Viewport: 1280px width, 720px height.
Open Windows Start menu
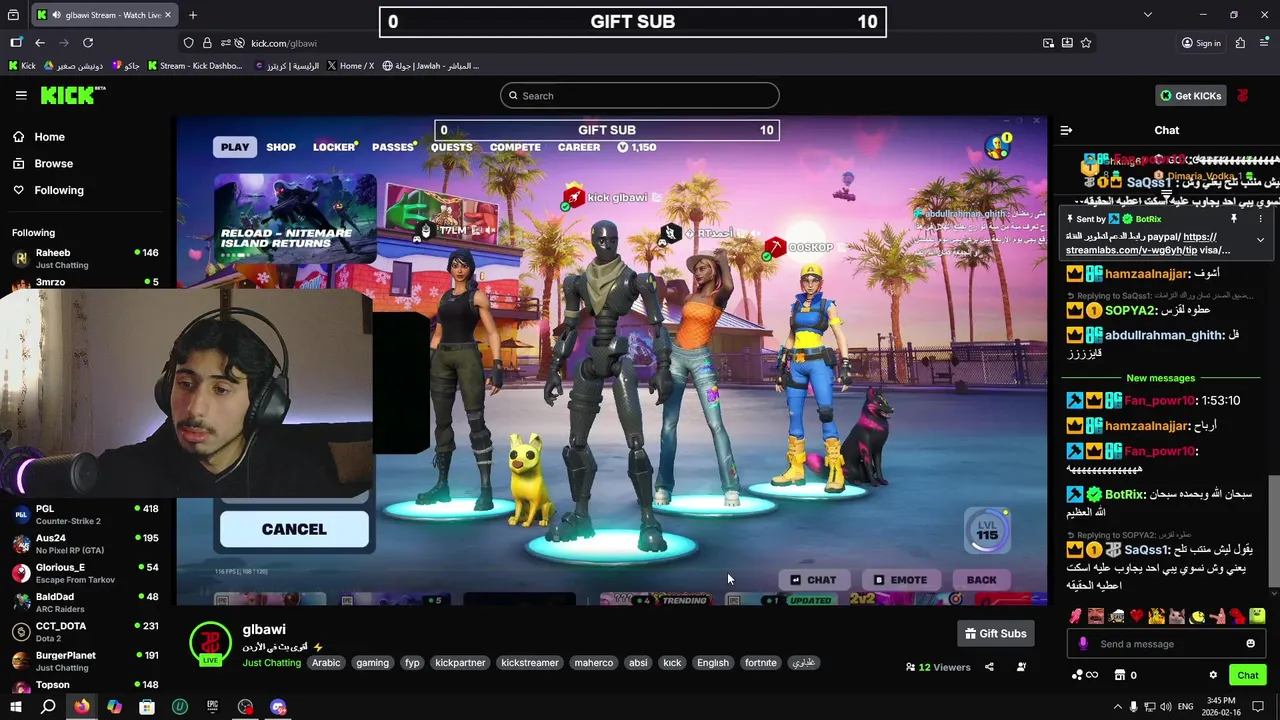(14, 707)
